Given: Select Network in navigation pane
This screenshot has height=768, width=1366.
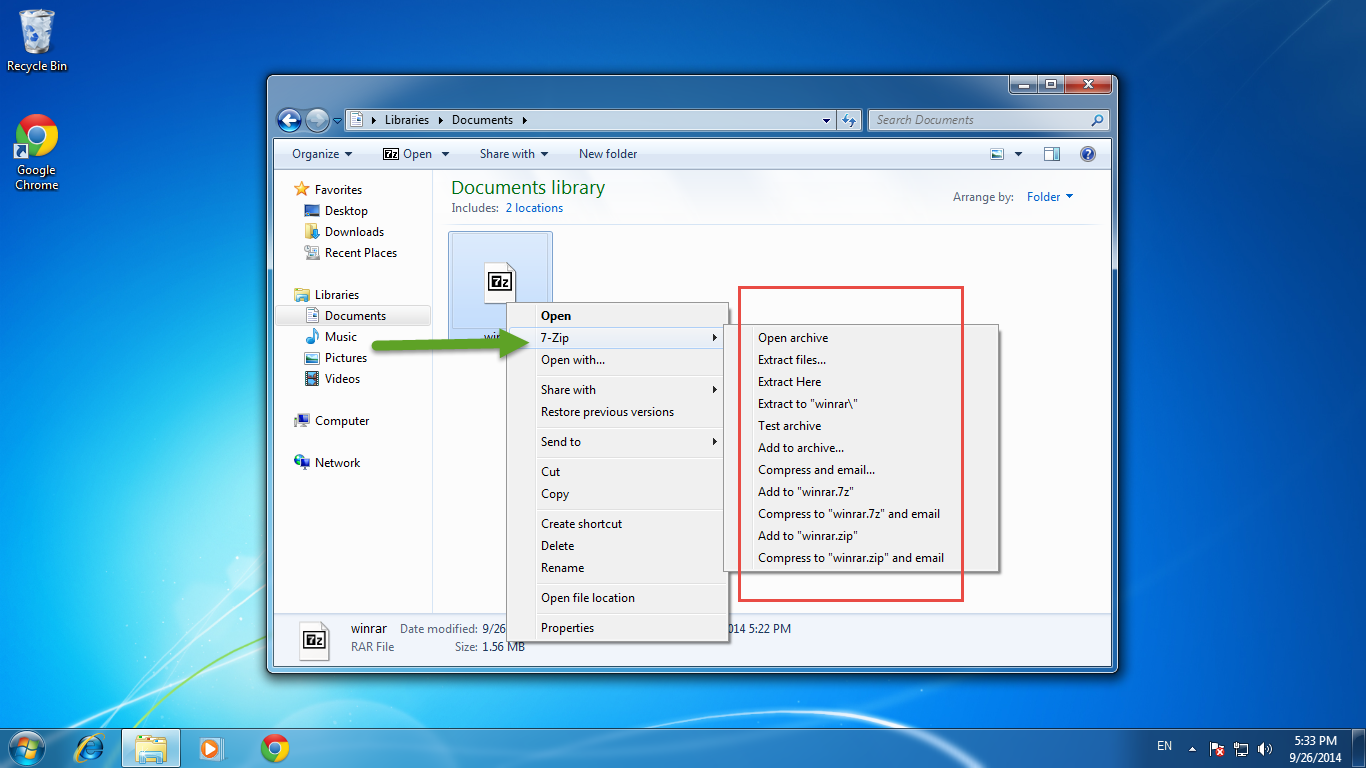Looking at the screenshot, I should tap(337, 463).
